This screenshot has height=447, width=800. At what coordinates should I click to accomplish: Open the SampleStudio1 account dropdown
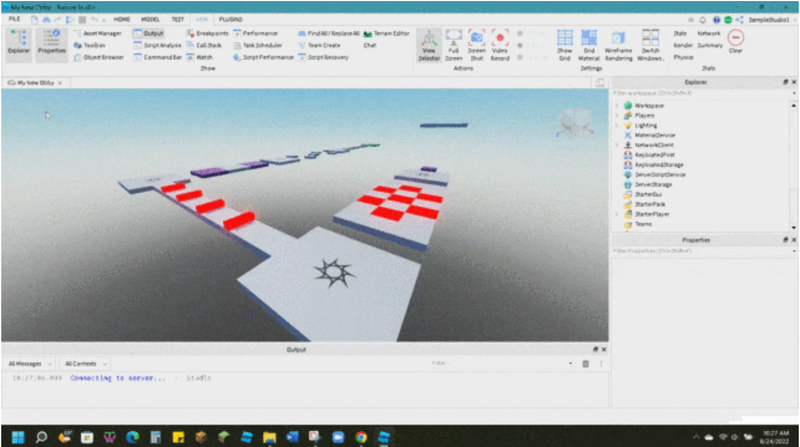click(771, 19)
